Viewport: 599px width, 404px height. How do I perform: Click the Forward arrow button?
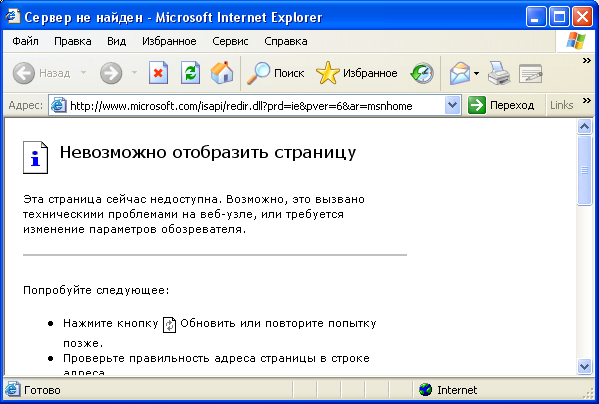pyautogui.click(x=111, y=73)
